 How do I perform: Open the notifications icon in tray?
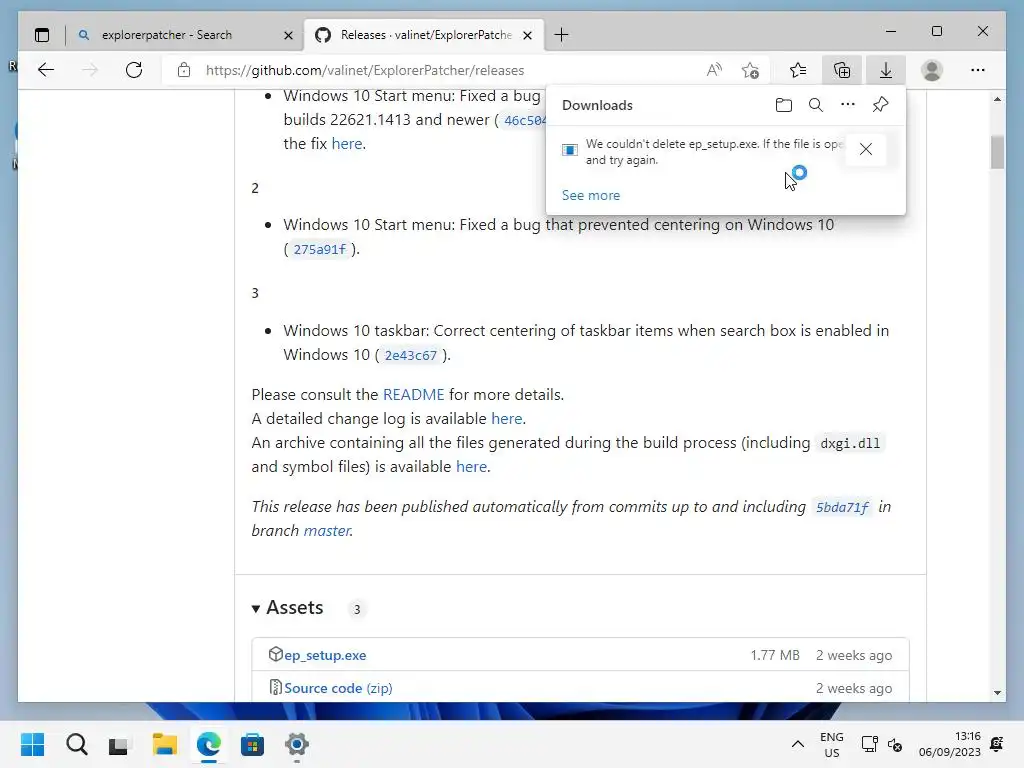pos(997,744)
